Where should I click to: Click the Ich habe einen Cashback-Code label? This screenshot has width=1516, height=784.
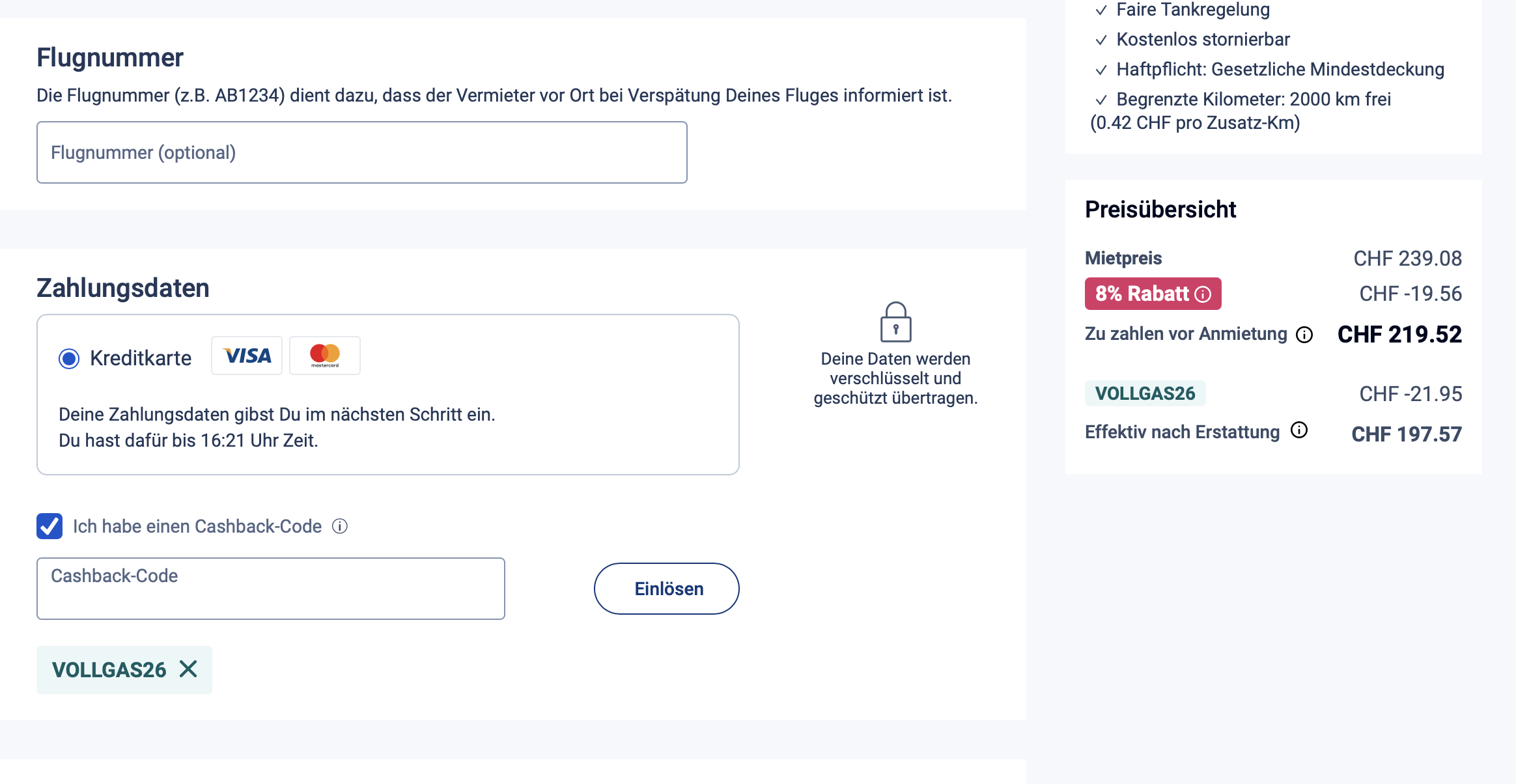pos(197,526)
